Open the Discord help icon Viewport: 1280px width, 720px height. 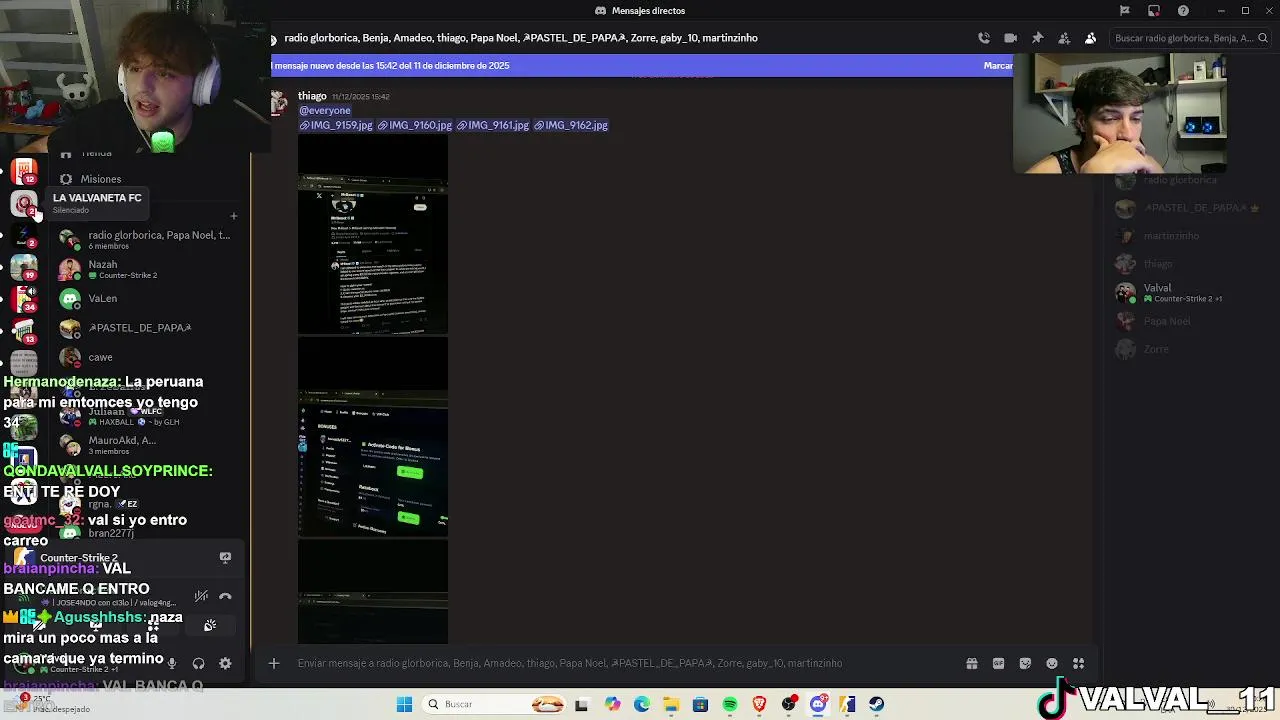click(x=1184, y=11)
